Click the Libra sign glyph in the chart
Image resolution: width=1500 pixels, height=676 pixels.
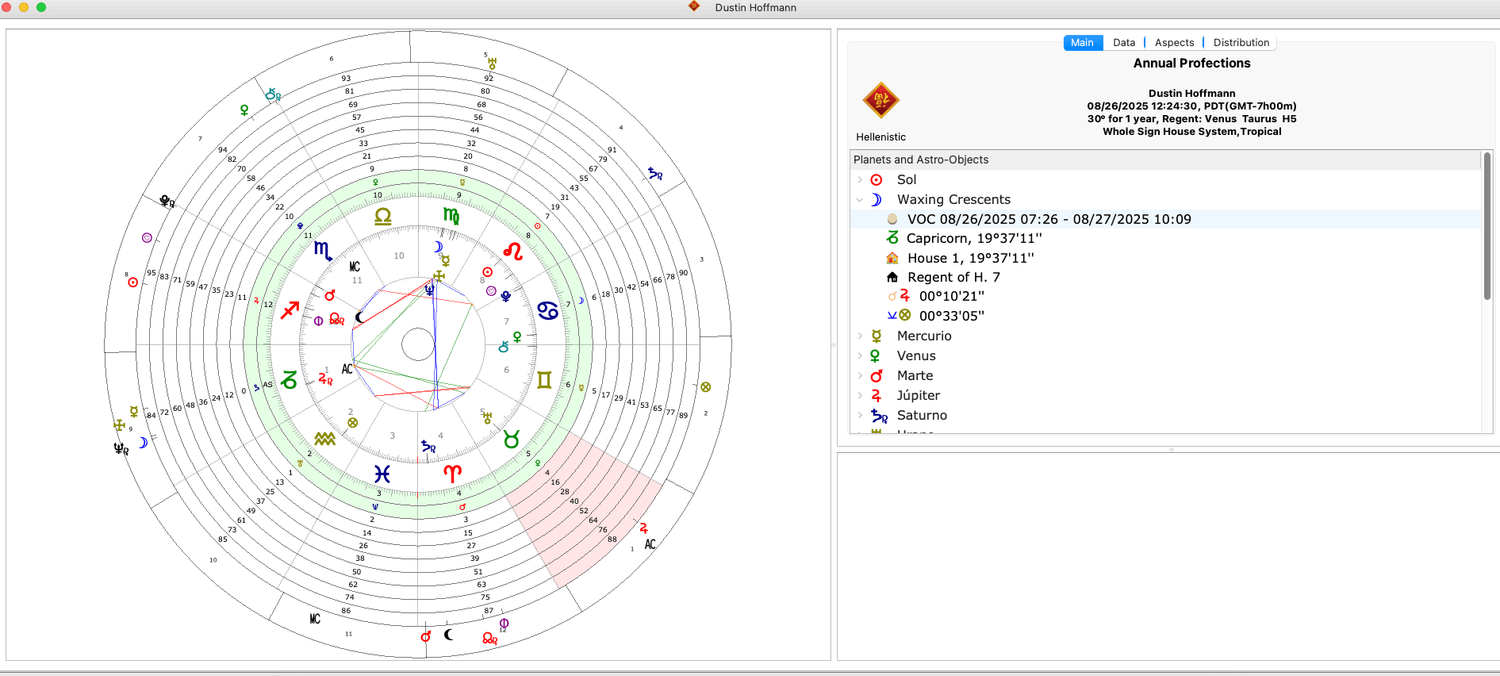tap(383, 216)
